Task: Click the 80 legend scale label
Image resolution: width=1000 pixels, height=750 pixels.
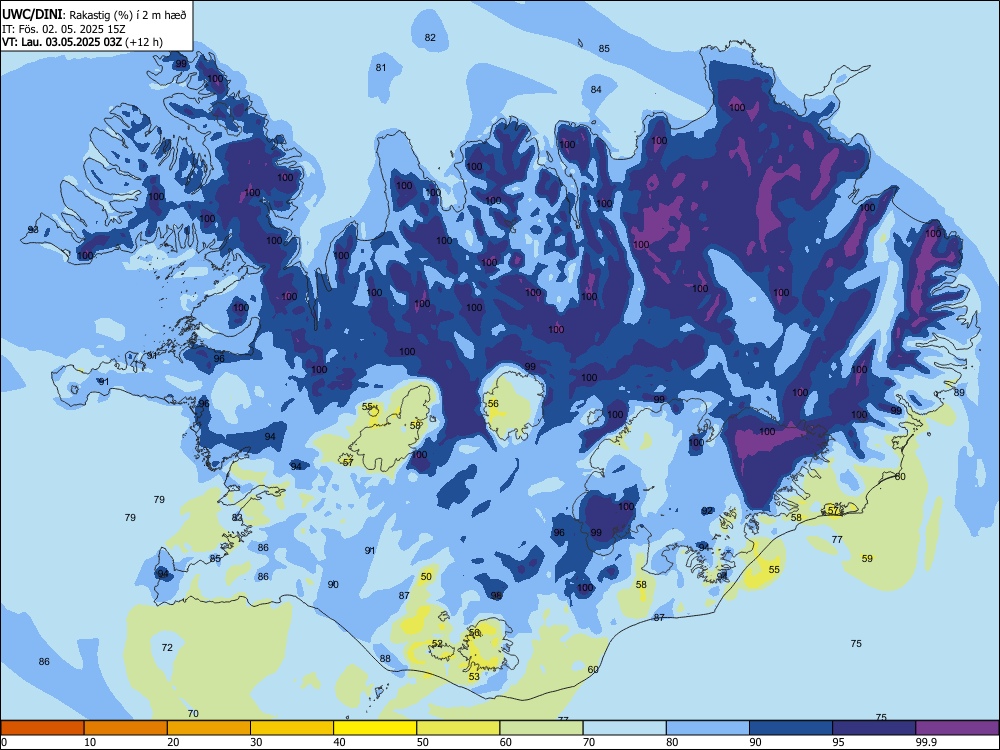Action: pyautogui.click(x=672, y=742)
